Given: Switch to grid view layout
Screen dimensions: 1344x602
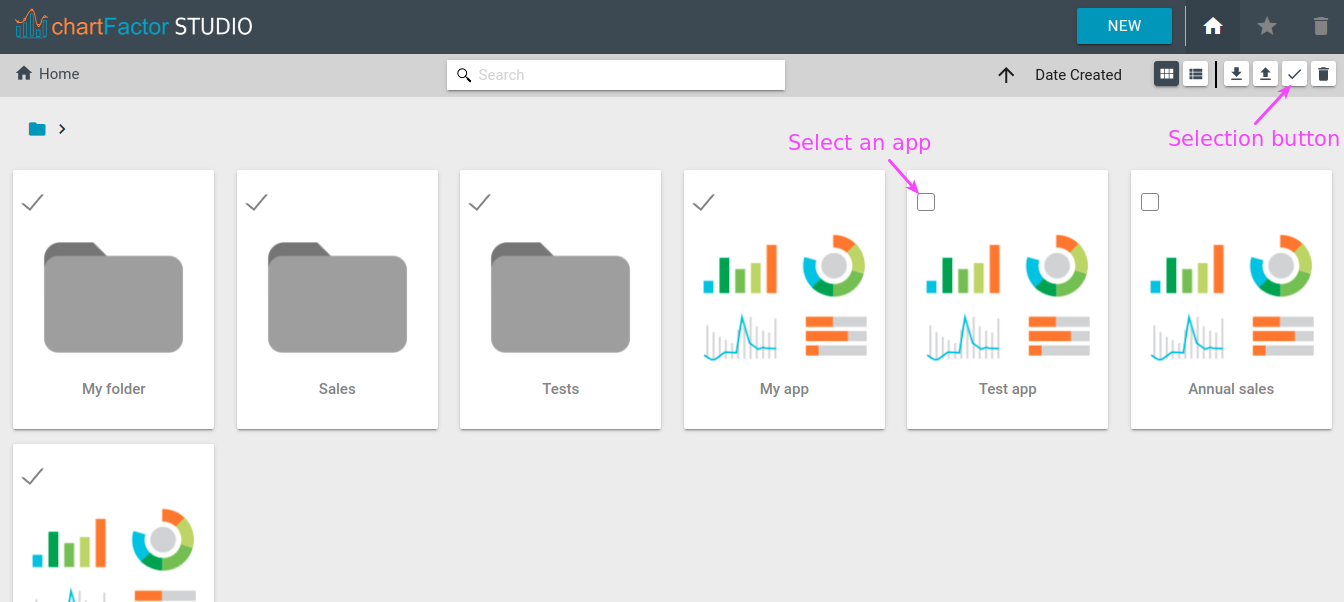Looking at the screenshot, I should (1166, 74).
